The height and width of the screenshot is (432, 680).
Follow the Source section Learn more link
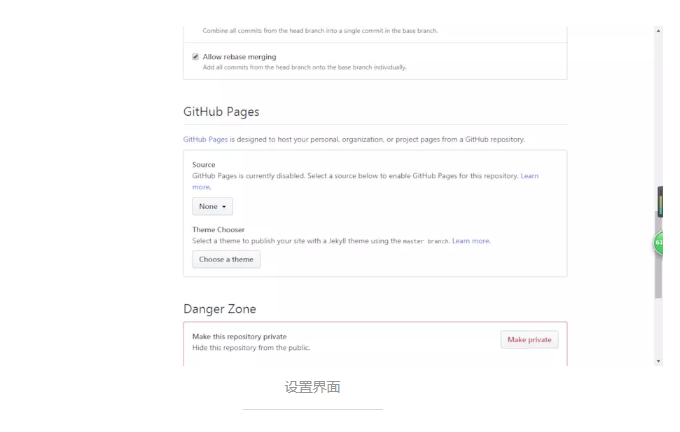point(530,176)
